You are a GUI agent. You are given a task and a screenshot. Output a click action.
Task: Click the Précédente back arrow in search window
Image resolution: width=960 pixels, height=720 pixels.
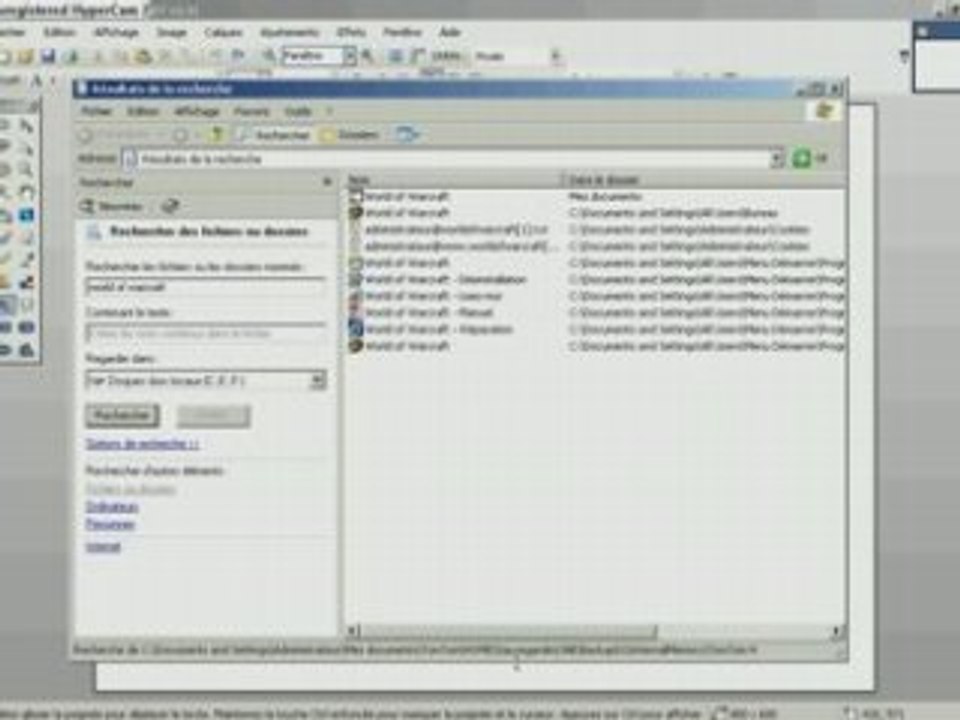point(87,135)
